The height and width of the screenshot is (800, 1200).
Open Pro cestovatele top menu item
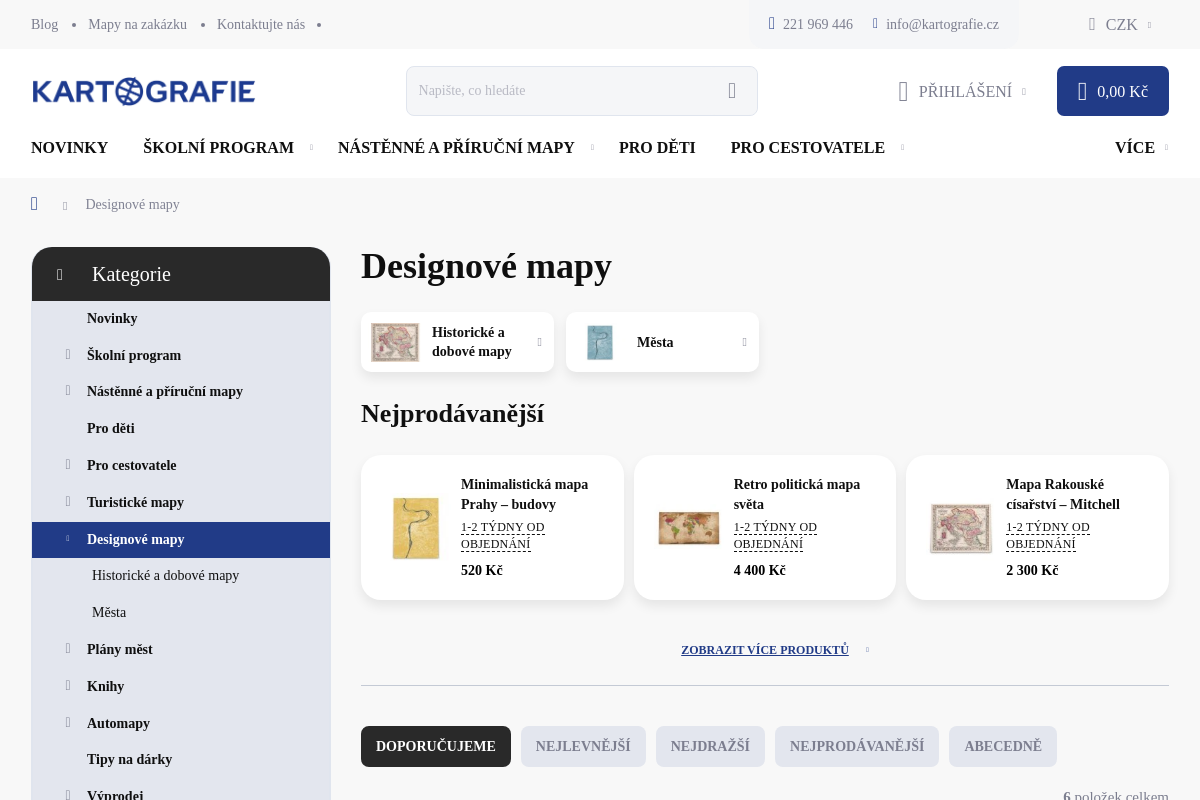(x=807, y=148)
